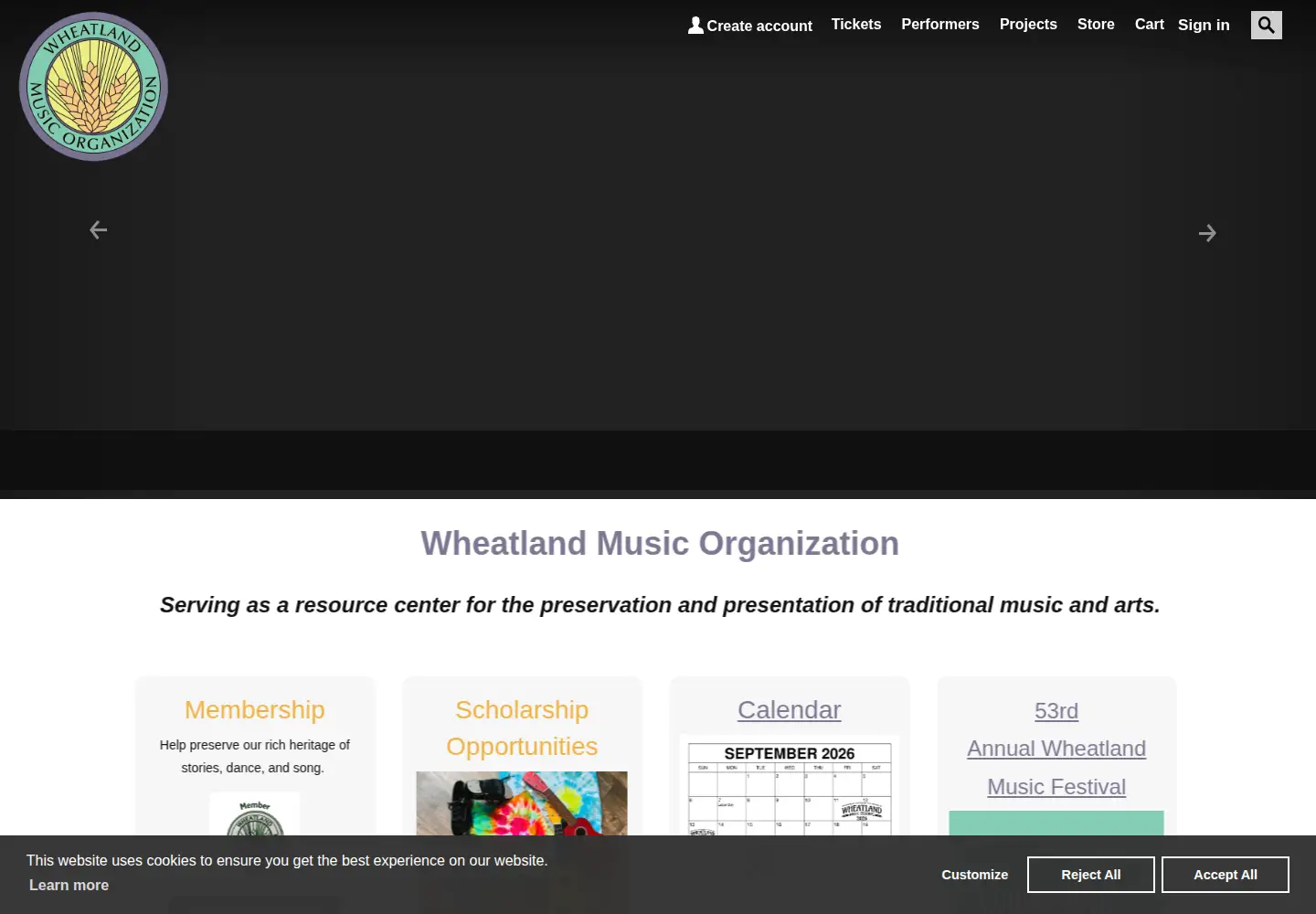Click the September 2026 calendar thumbnail
The height and width of the screenshot is (914, 1316).
click(790, 785)
